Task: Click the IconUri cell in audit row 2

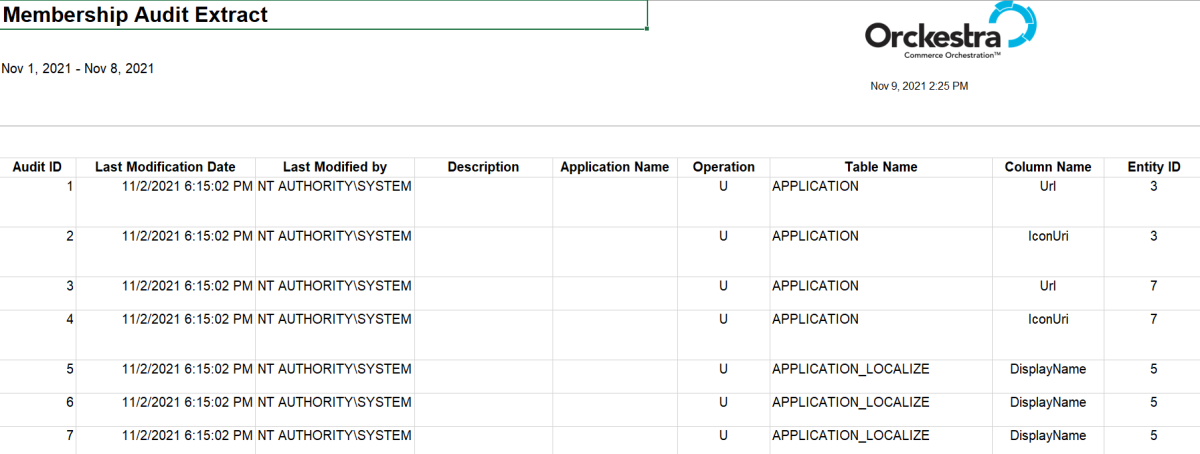Action: click(x=1047, y=237)
